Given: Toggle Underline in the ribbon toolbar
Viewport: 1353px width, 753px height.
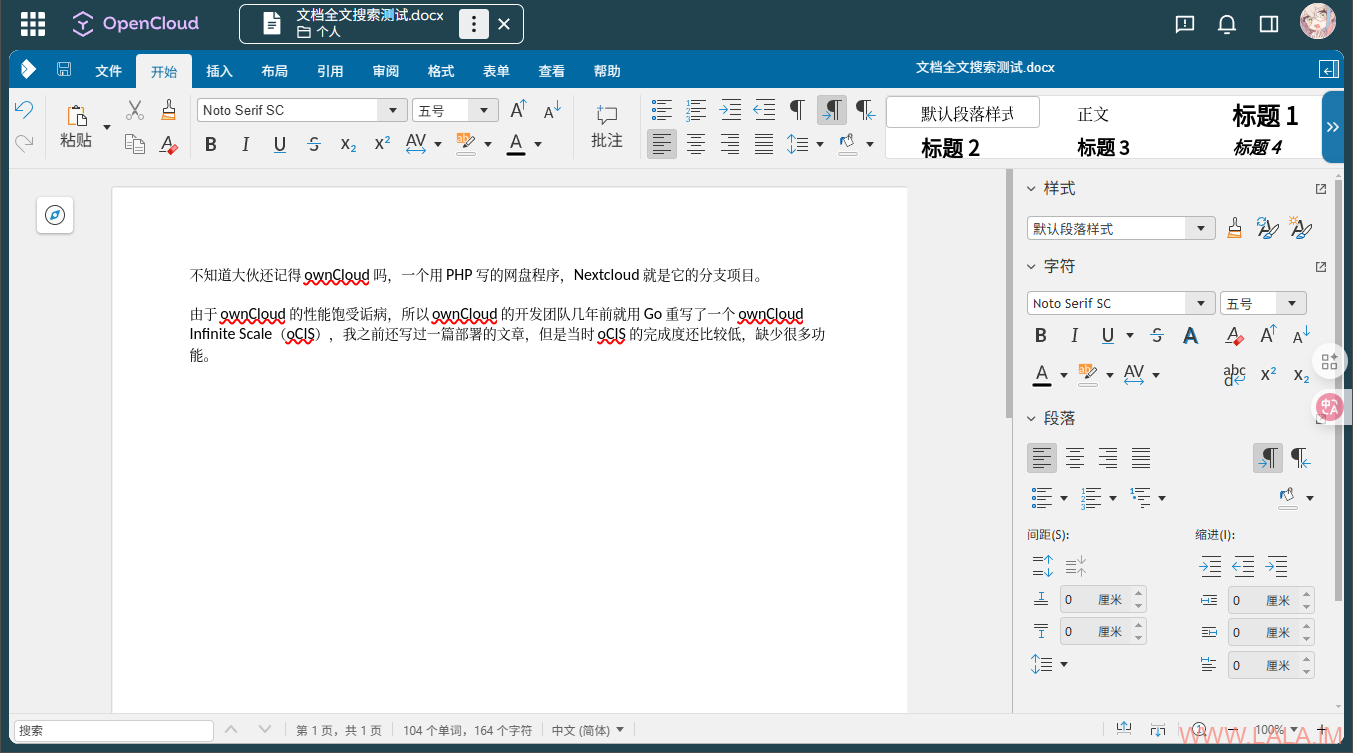Looking at the screenshot, I should coord(280,144).
